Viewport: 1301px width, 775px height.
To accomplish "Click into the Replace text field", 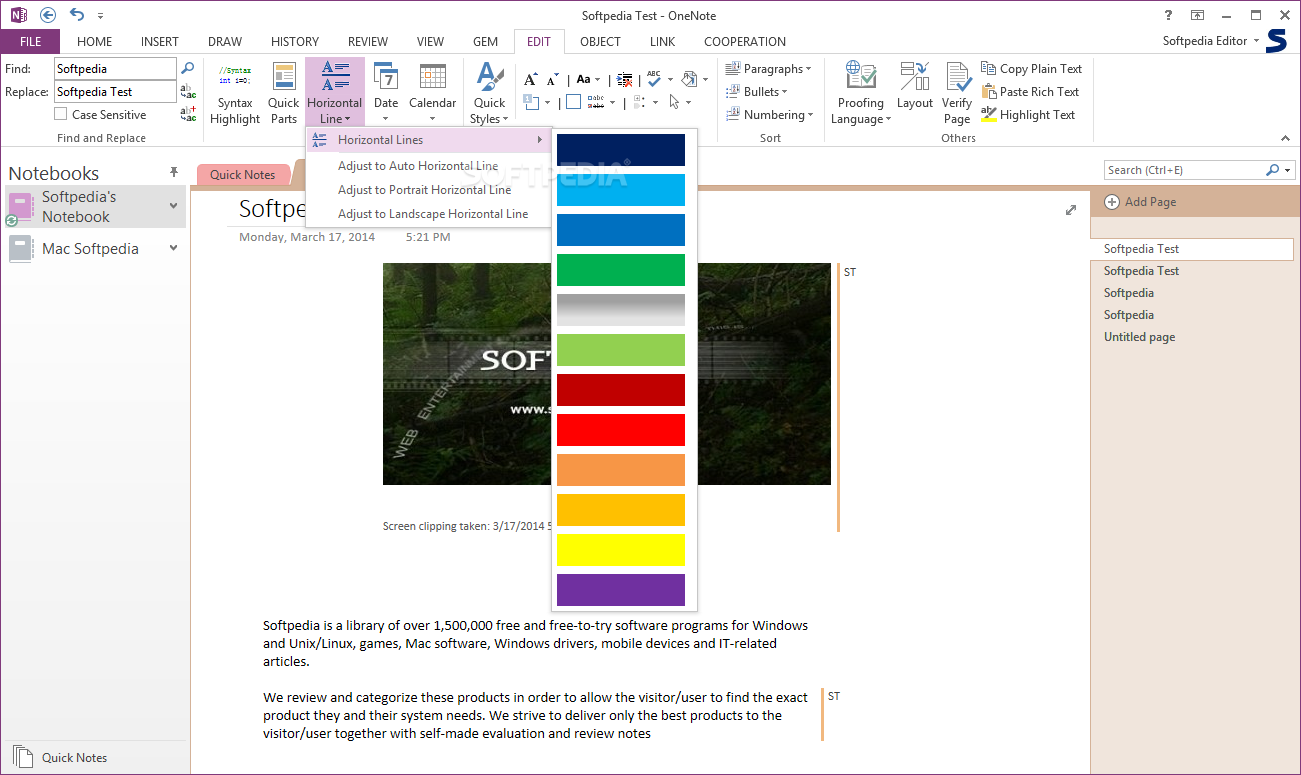I will click(x=115, y=92).
